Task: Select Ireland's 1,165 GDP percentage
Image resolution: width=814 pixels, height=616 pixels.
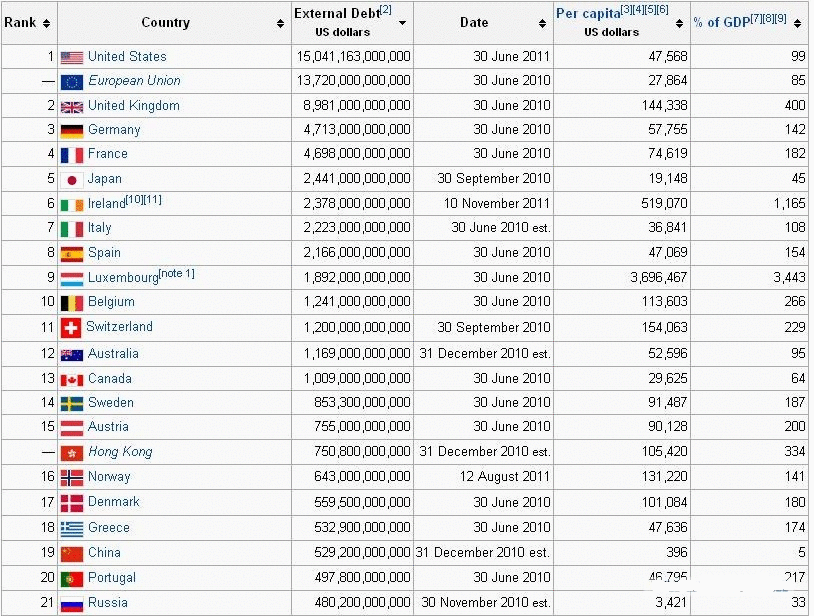Action: pos(790,203)
